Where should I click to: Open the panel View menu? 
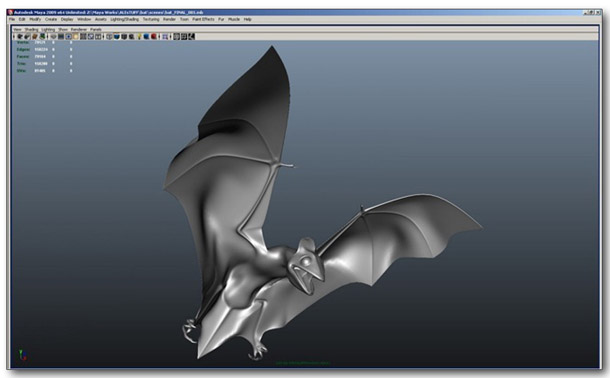(x=18, y=30)
